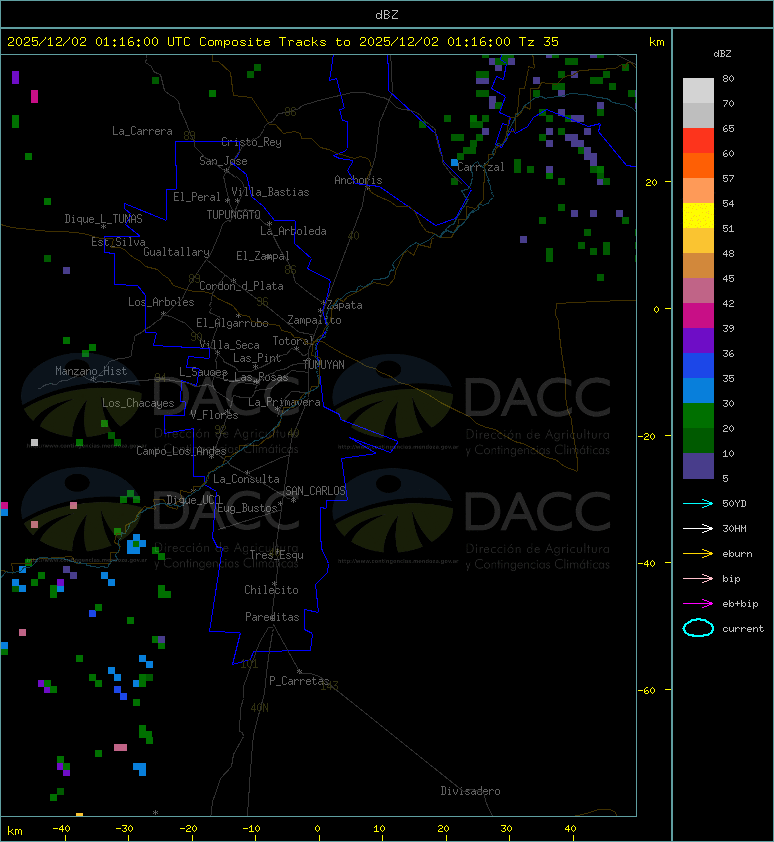774x842 pixels.
Task: Select the 80 dBZ light gray swatch
Action: coord(698,91)
